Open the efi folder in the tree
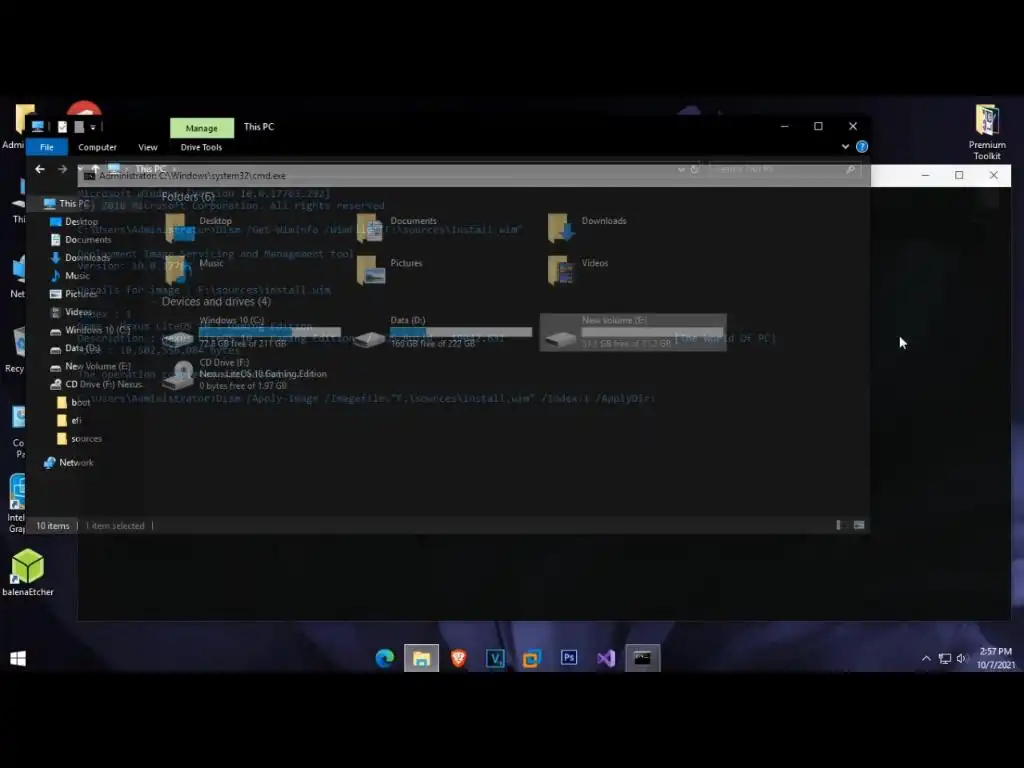Viewport: 1024px width, 768px height. 69,421
